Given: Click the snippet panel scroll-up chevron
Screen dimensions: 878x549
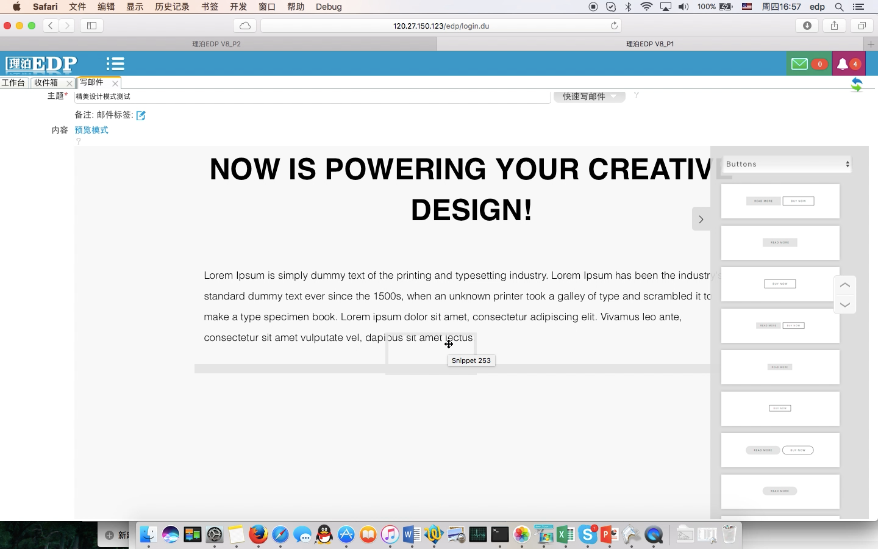Looking at the screenshot, I should [x=845, y=285].
